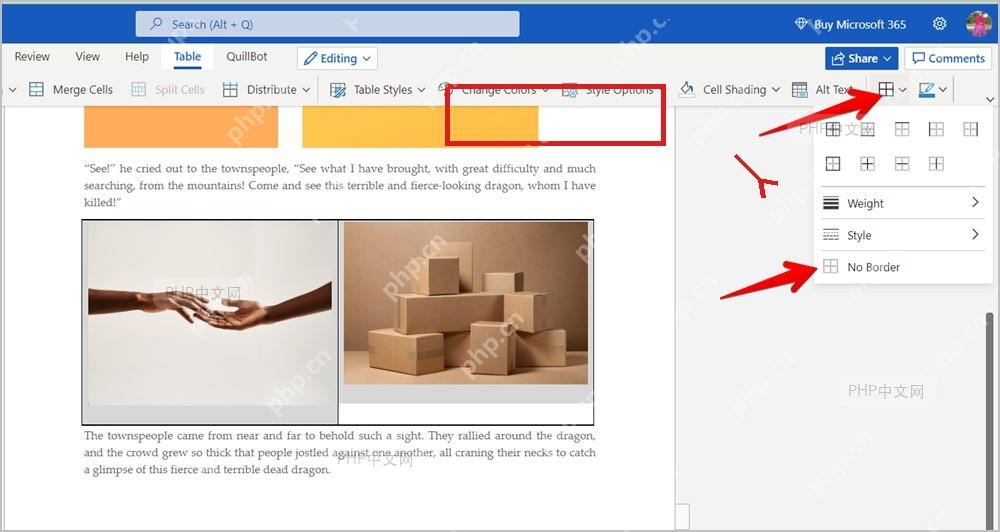Expand the ribbon options chevron

[990, 100]
